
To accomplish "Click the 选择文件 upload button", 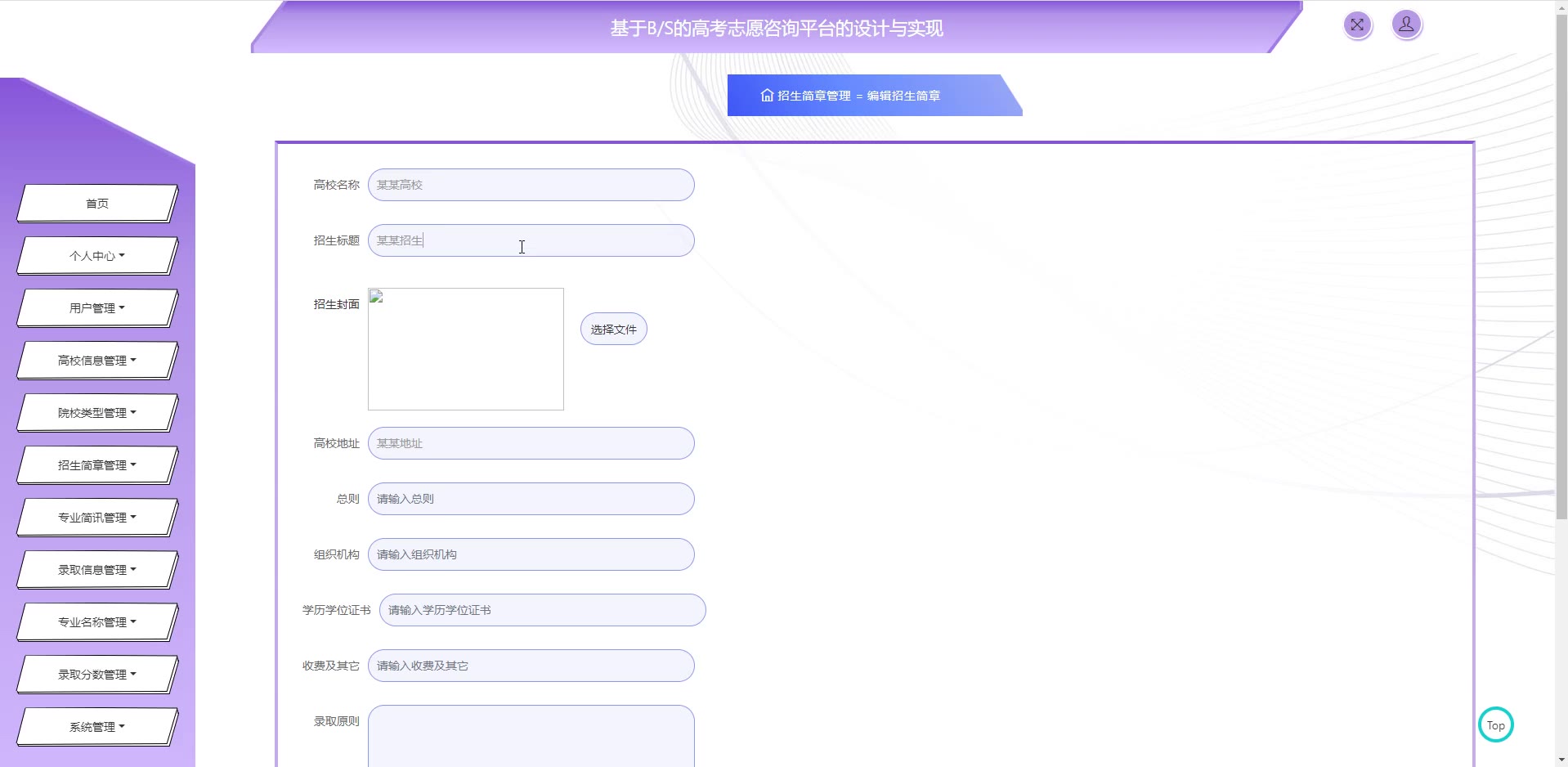I will pyautogui.click(x=614, y=330).
